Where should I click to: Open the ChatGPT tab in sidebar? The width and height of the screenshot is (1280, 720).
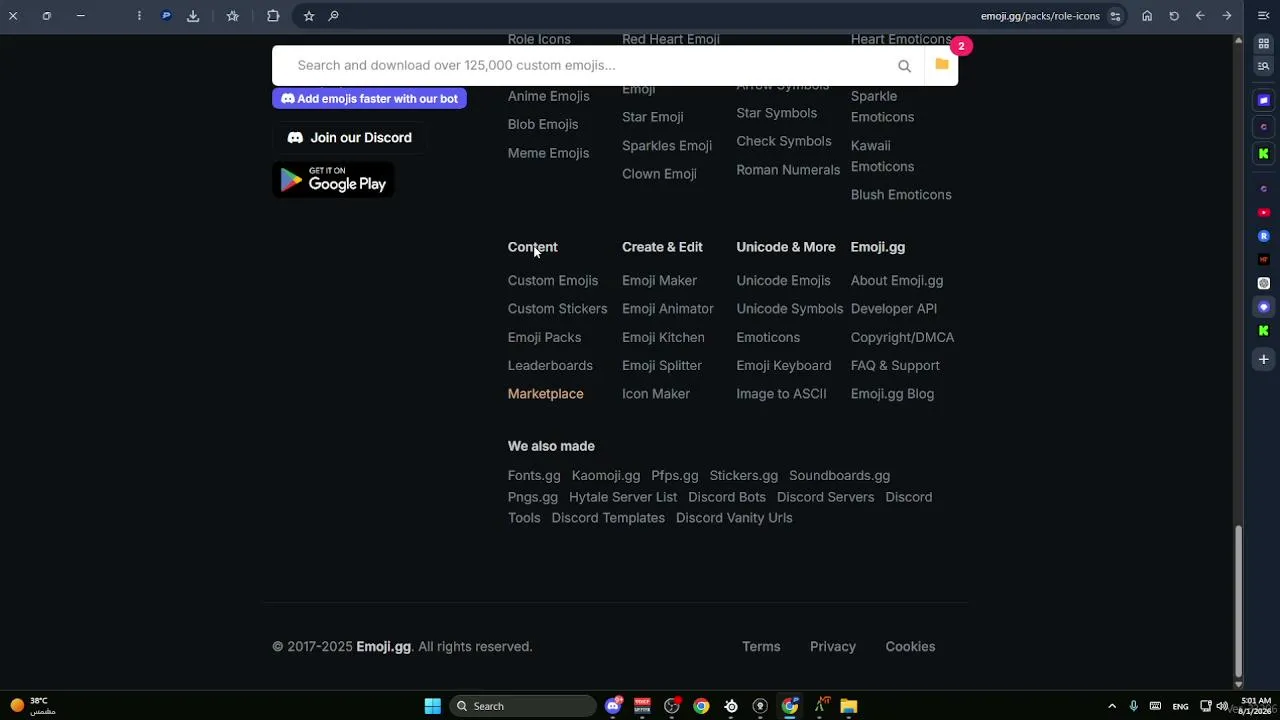pyautogui.click(x=1264, y=283)
